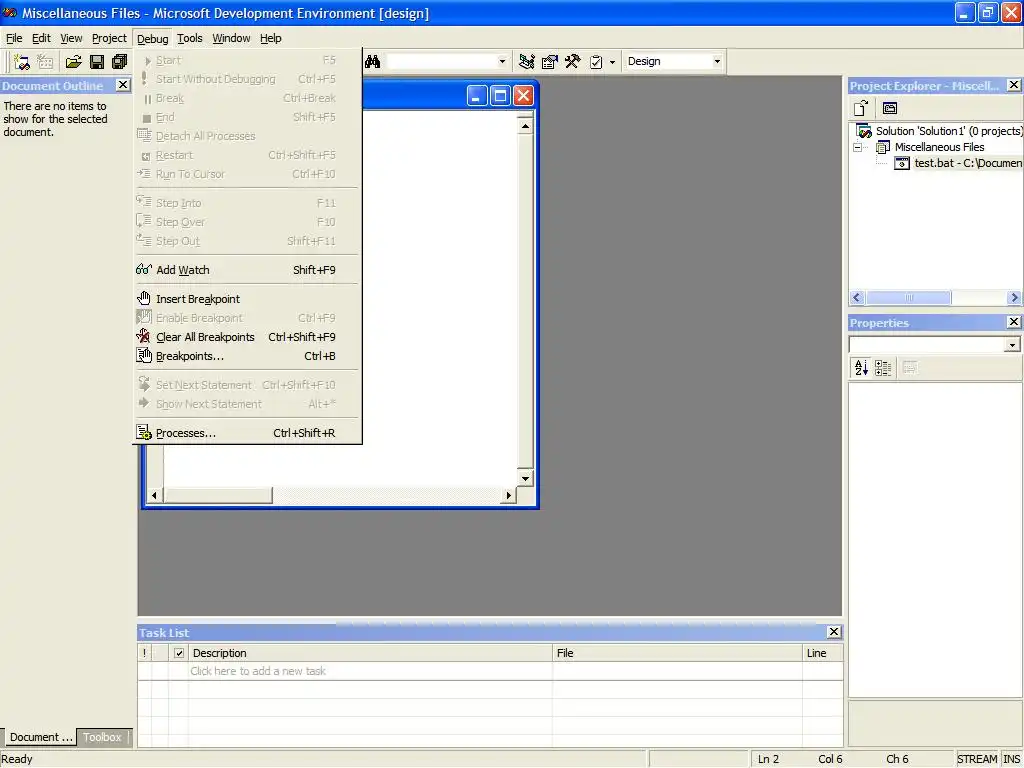
Task: Collapse the Miscellaneous Files tree node
Action: 858,148
